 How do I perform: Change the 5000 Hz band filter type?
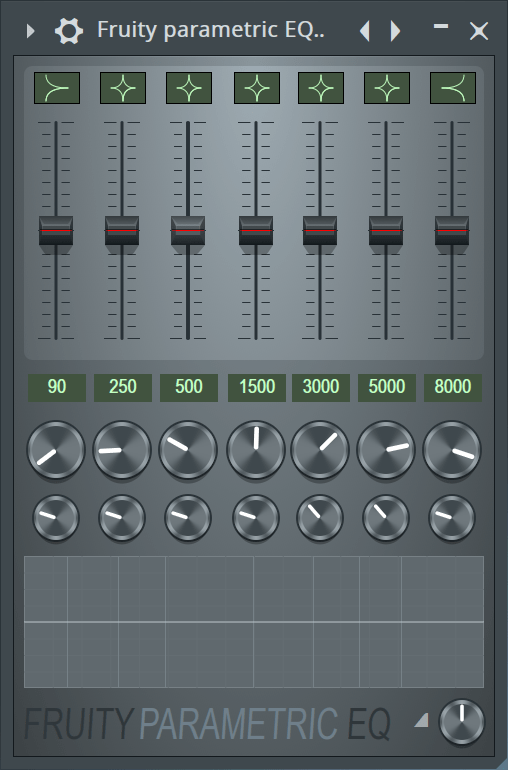(x=387, y=88)
